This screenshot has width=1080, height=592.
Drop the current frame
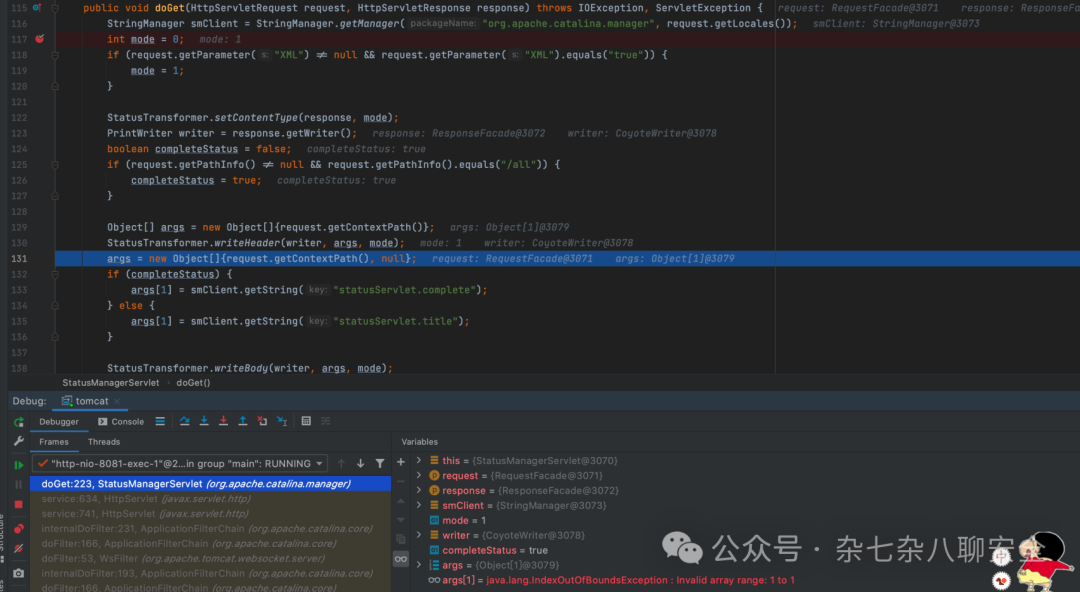[262, 421]
